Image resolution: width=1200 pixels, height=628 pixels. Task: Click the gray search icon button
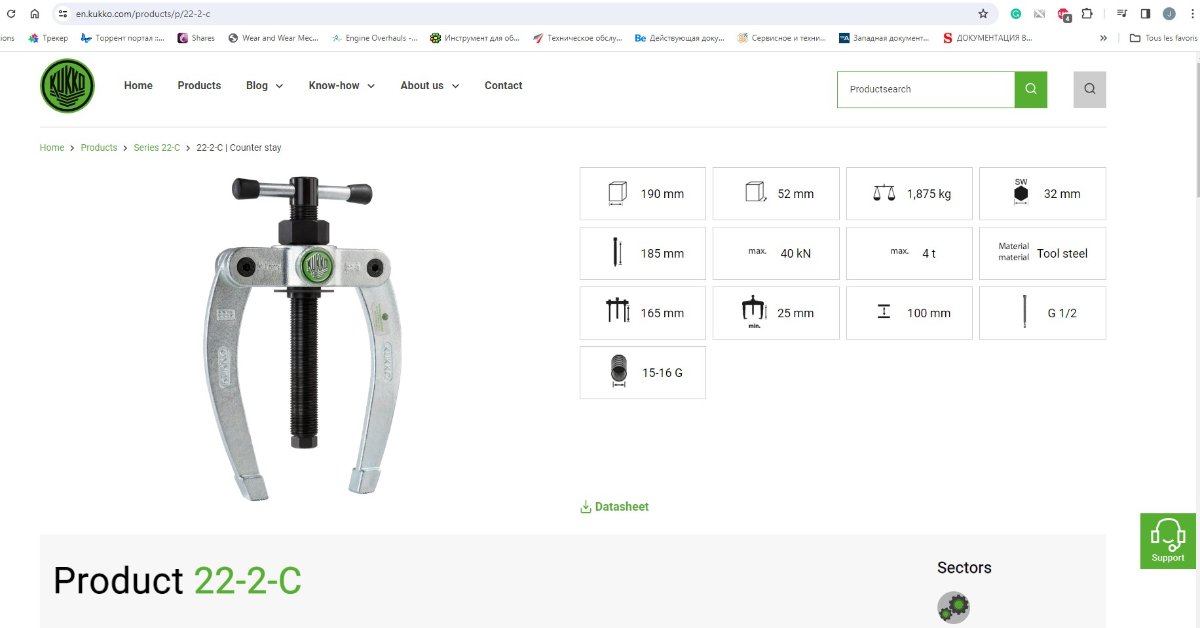pyautogui.click(x=1089, y=89)
